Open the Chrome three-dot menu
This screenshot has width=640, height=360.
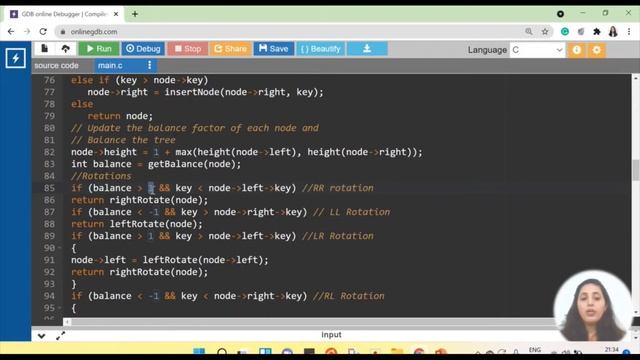629,31
